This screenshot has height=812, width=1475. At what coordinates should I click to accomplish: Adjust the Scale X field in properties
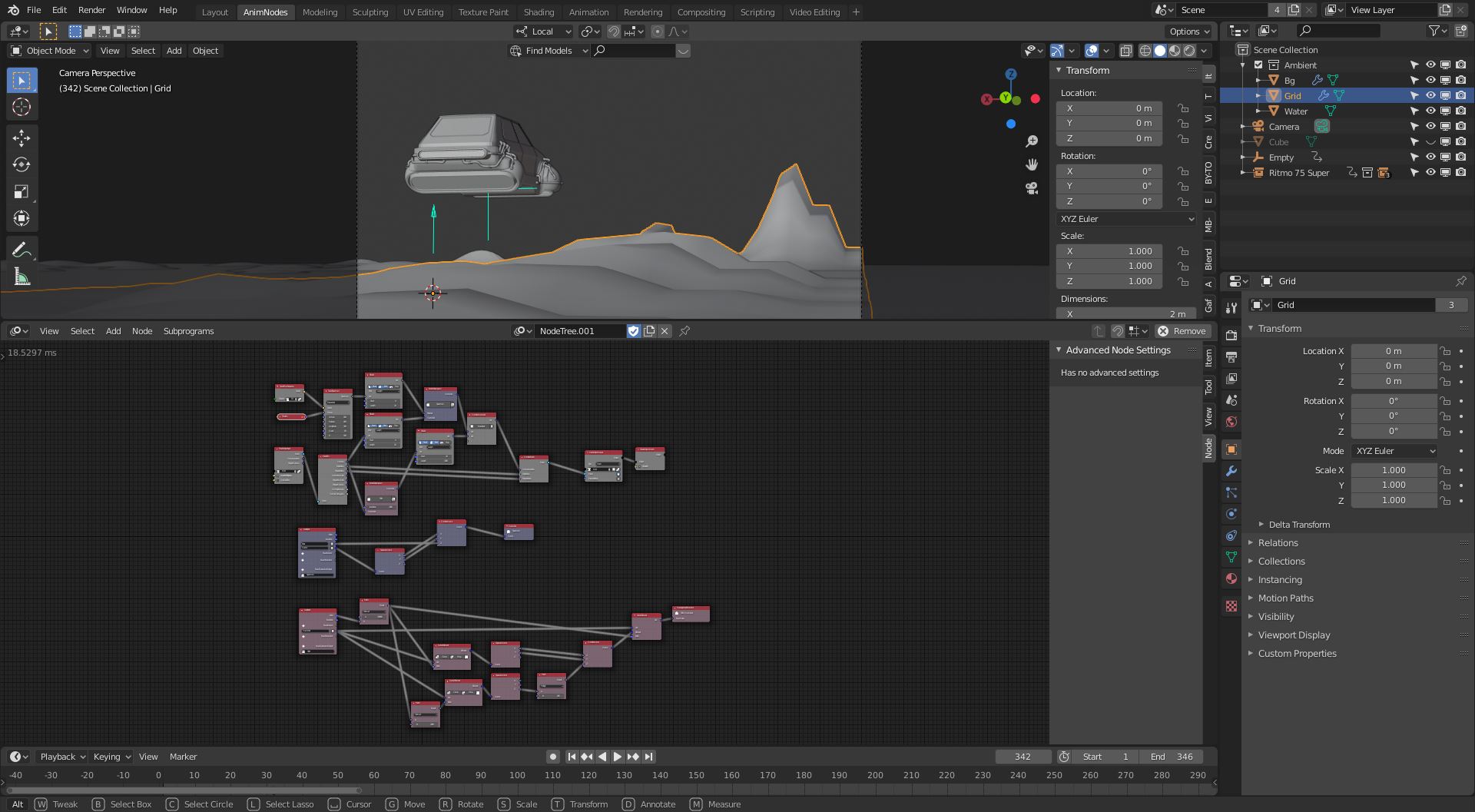pyautogui.click(x=1394, y=470)
